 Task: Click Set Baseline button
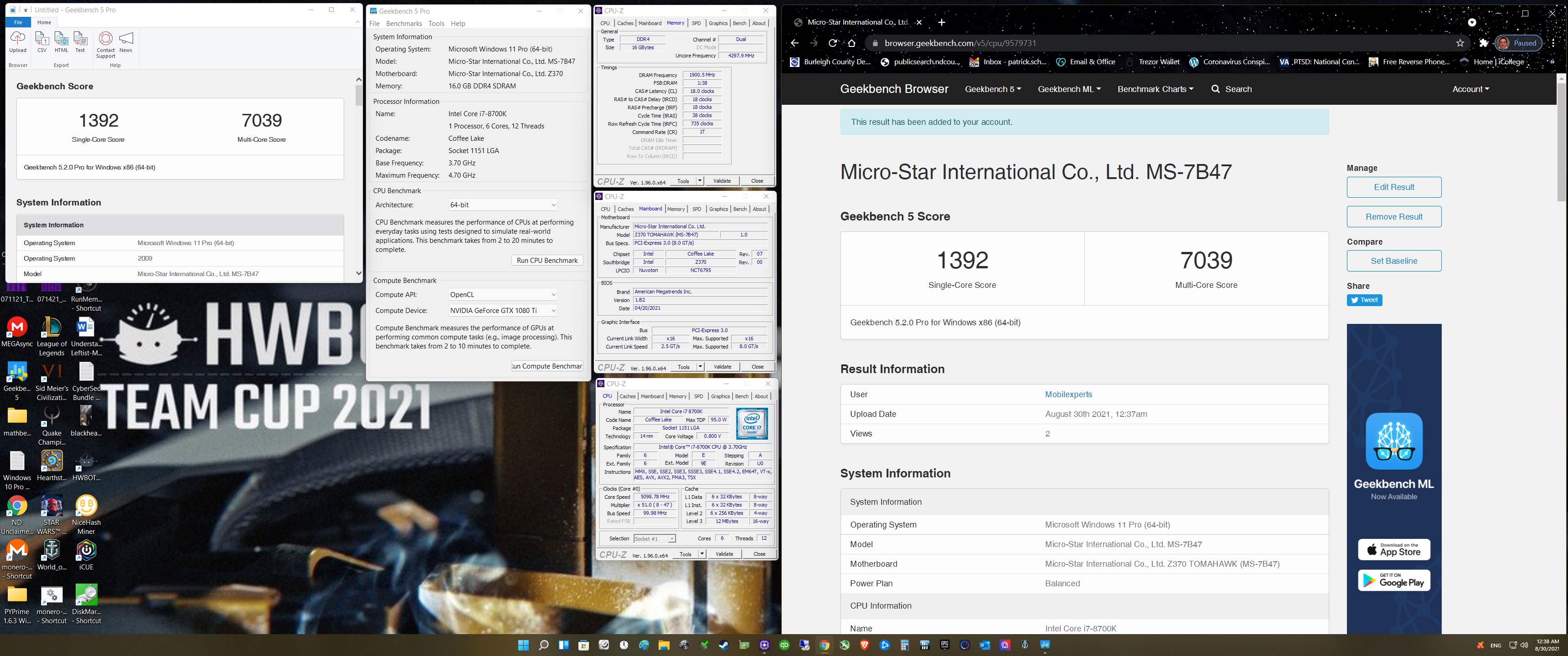(x=1394, y=261)
